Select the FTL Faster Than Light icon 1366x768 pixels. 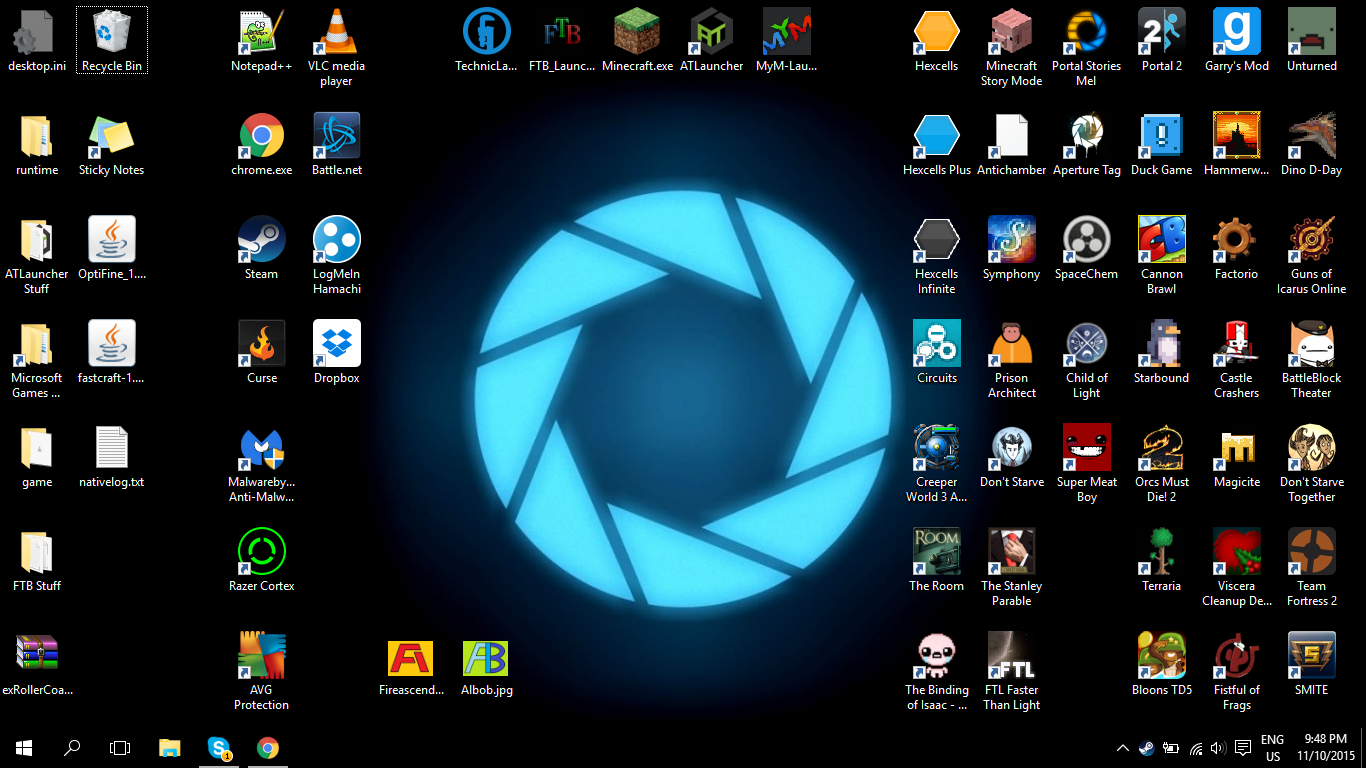(1011, 656)
